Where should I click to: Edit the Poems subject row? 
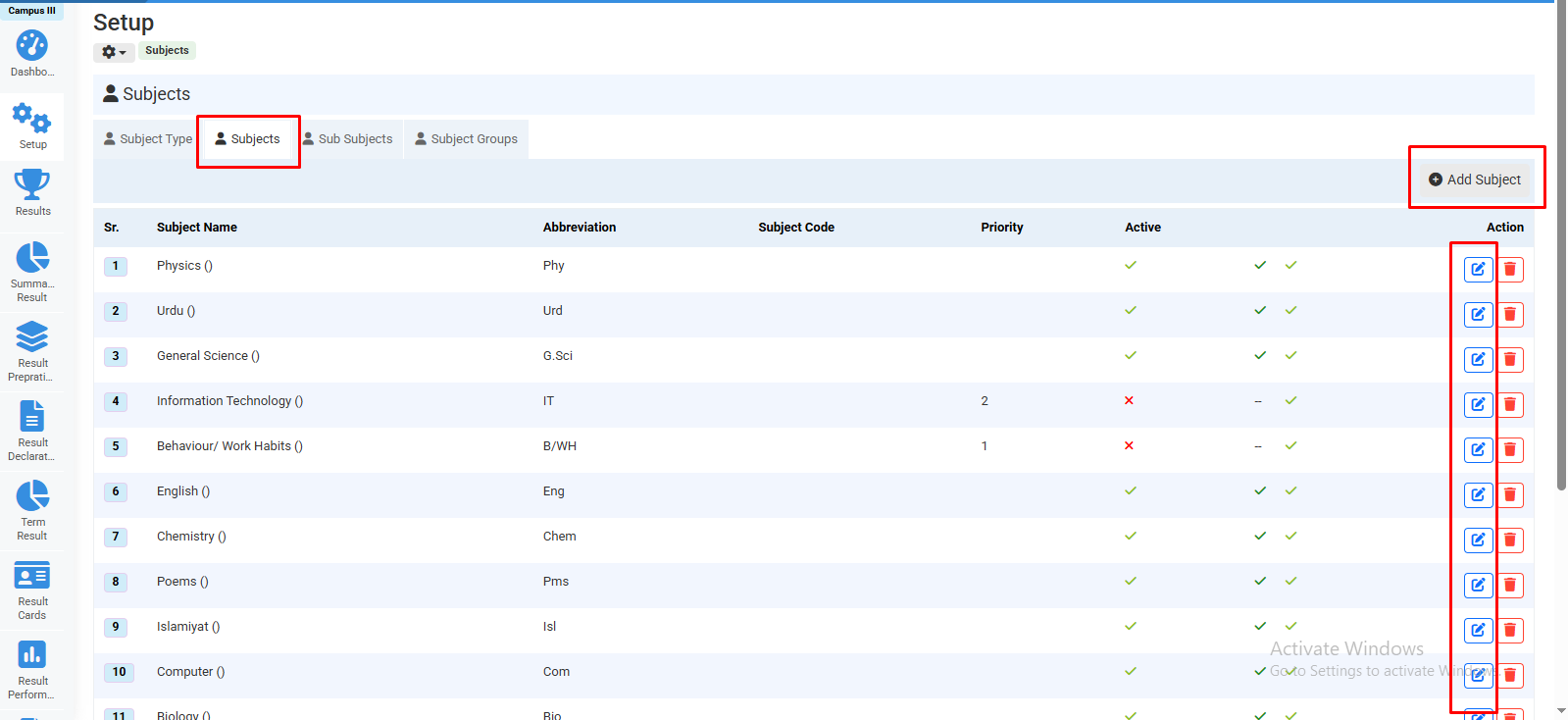pyautogui.click(x=1478, y=585)
